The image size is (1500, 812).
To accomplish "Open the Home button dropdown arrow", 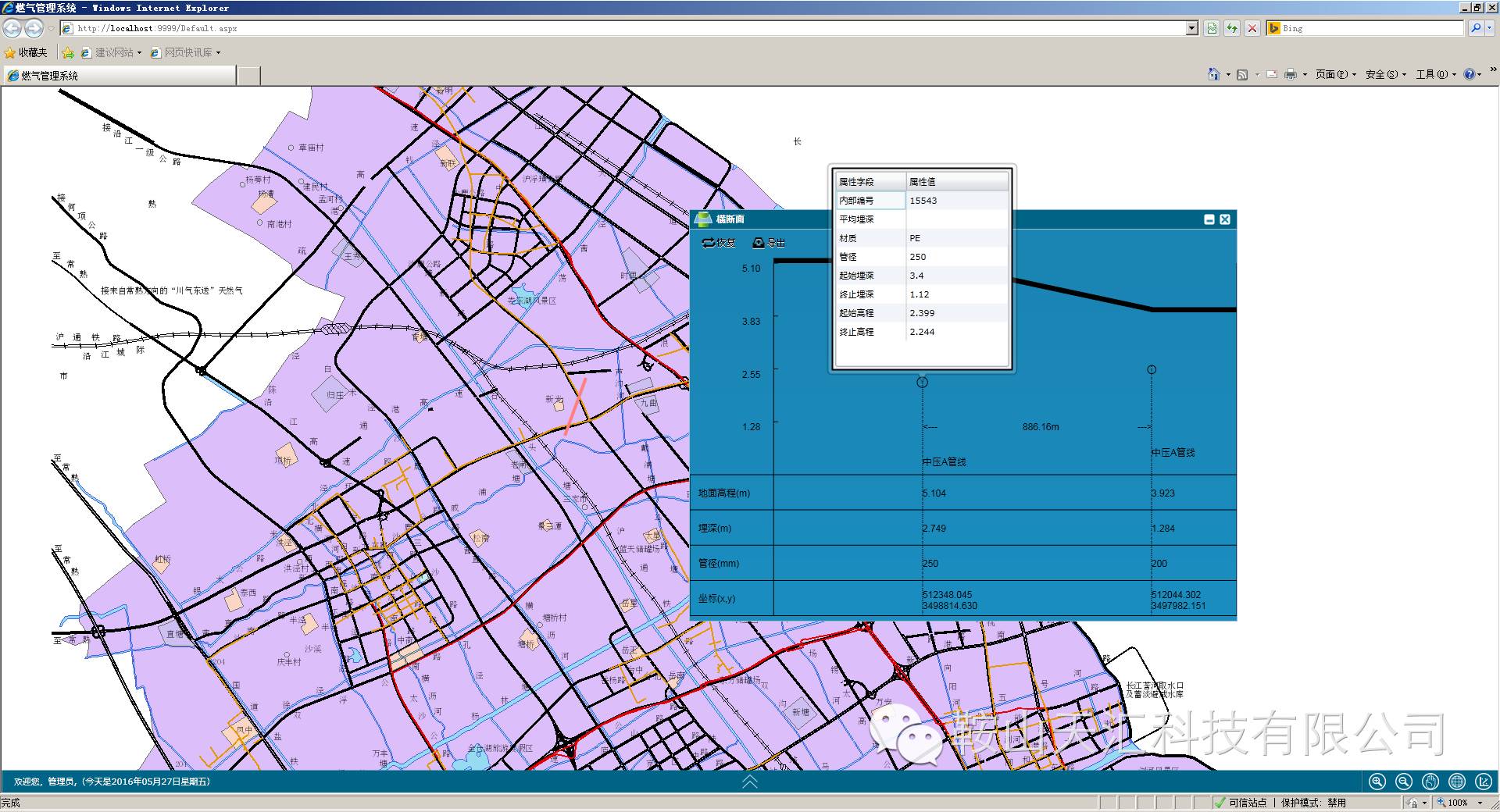I will pos(1228,75).
